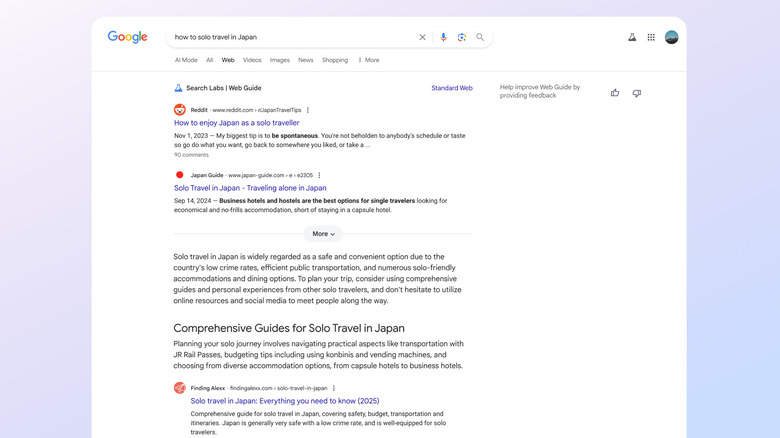
Task: Switch to the All results tab
Action: click(209, 60)
